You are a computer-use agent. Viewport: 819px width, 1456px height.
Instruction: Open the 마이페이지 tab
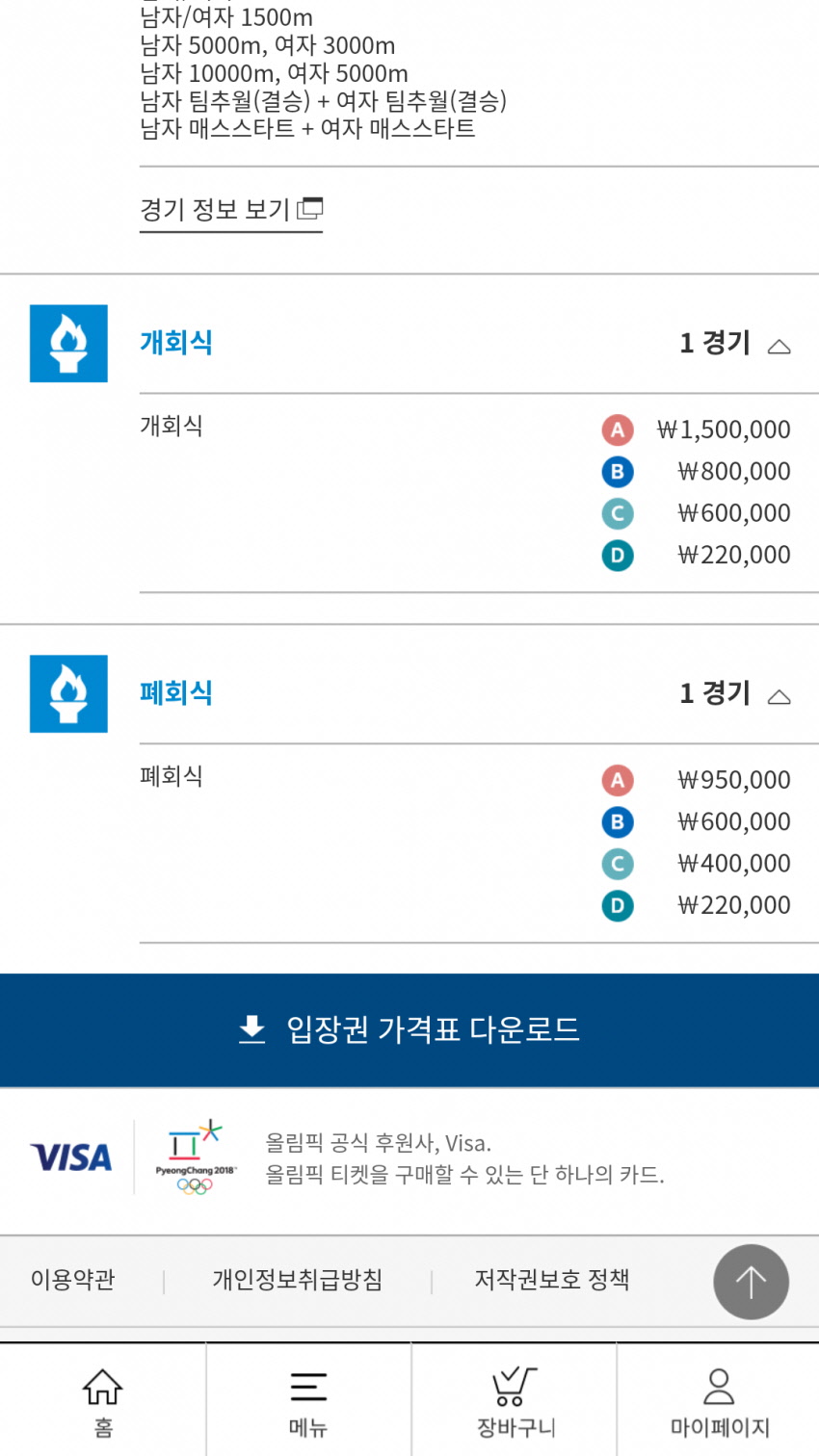(x=719, y=1400)
